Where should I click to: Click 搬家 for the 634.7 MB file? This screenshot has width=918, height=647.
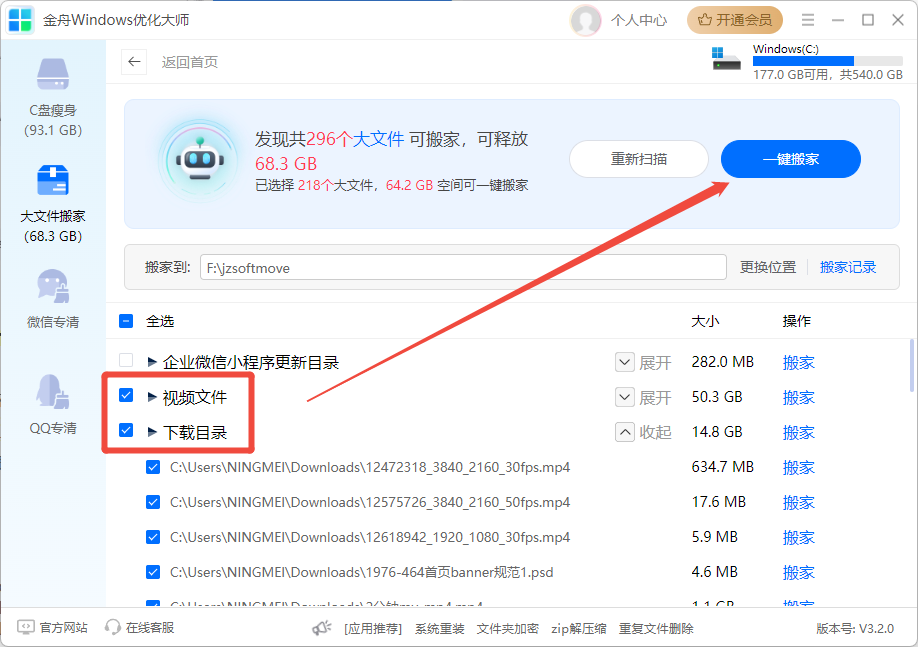pyautogui.click(x=799, y=468)
